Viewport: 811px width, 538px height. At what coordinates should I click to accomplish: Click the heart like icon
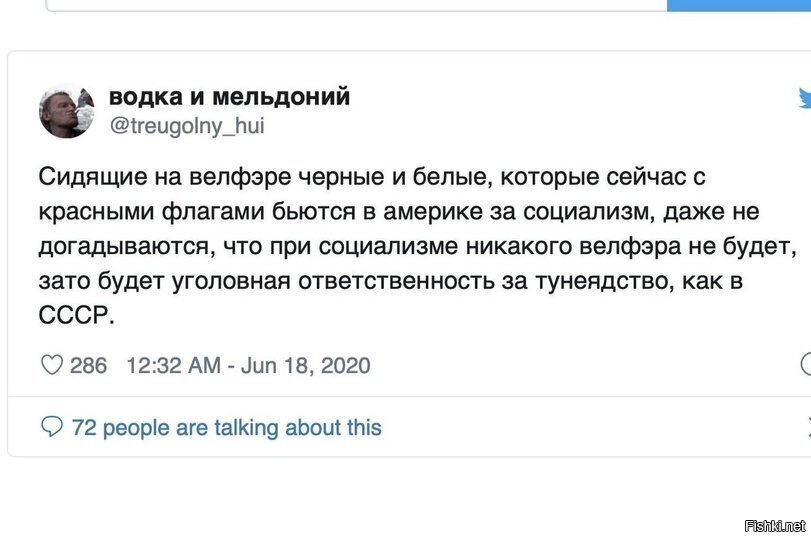point(51,365)
